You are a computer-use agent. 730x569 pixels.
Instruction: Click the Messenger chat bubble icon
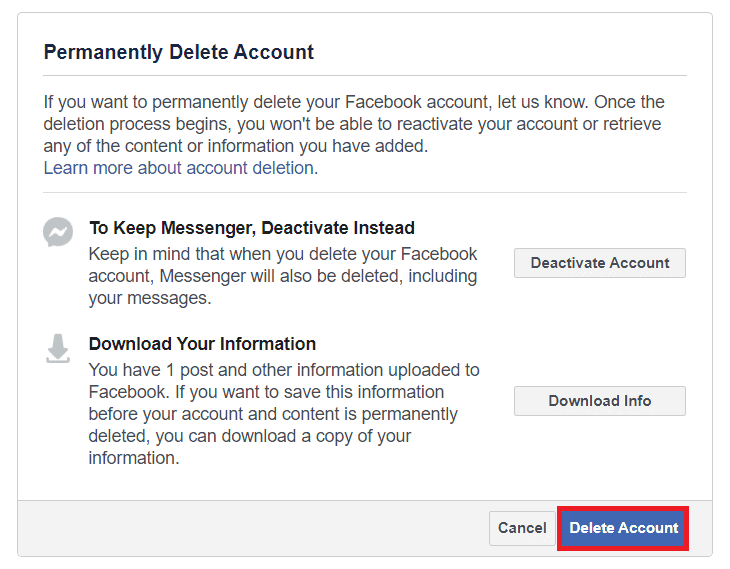(58, 232)
